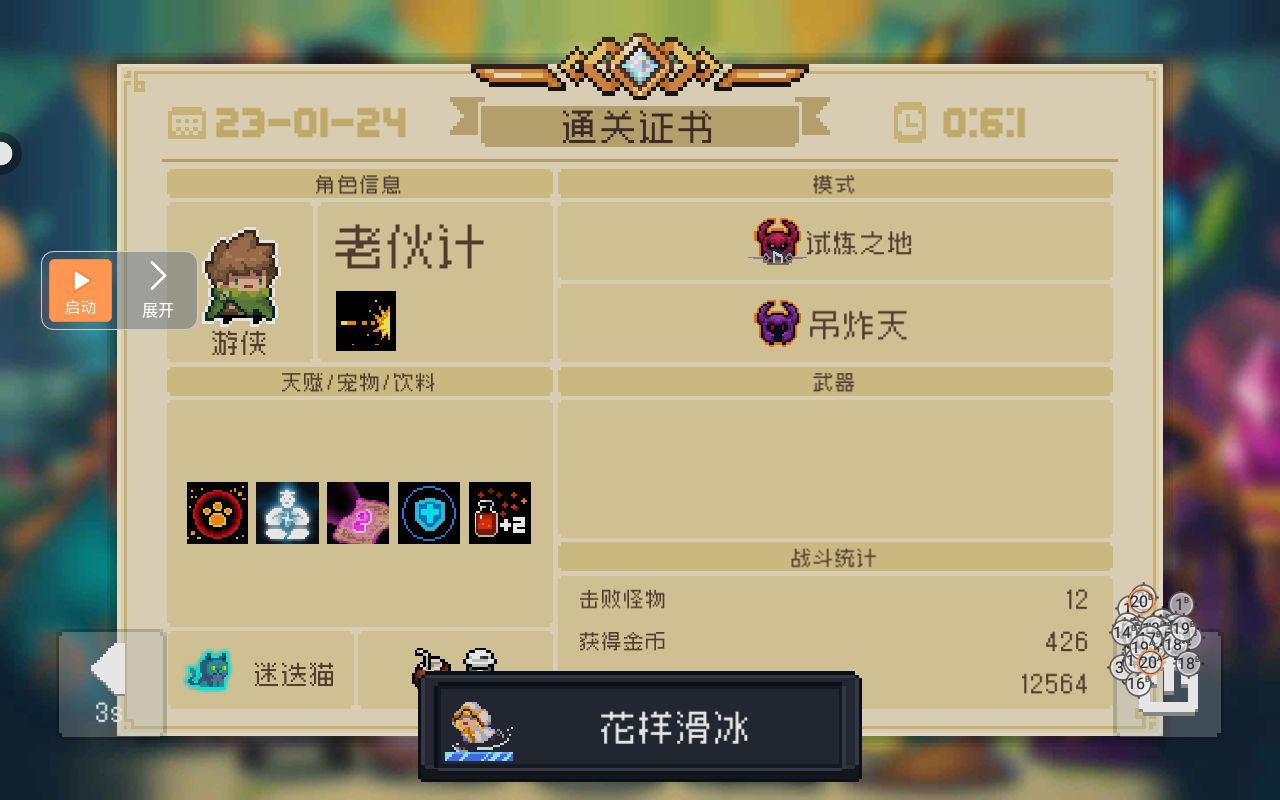Viewport: 1280px width, 800px height.
Task: Expand the side panel with 展开 arrow
Action: point(158,290)
